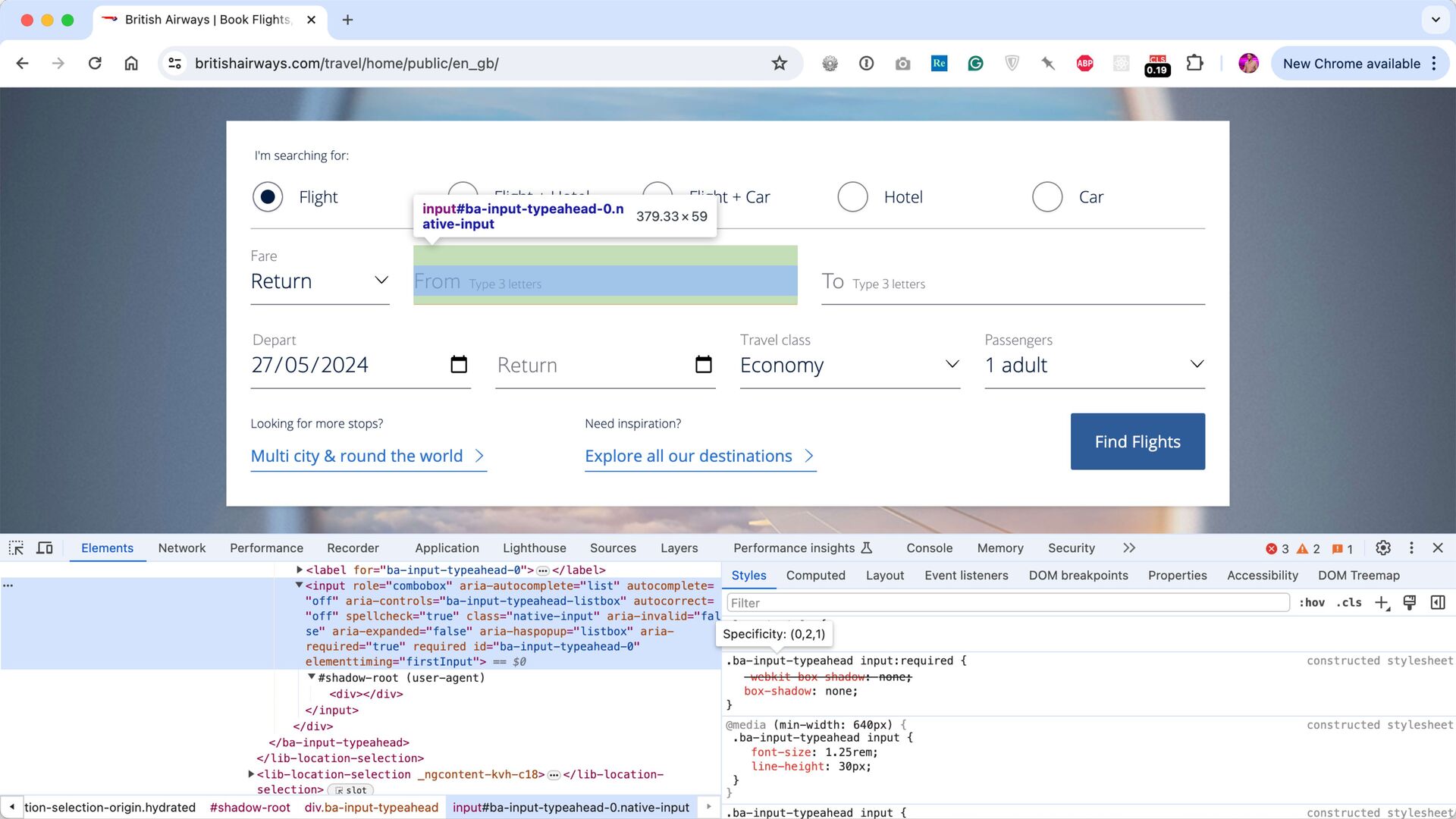The width and height of the screenshot is (1456, 819).
Task: Open the Application tab
Action: coord(447,548)
